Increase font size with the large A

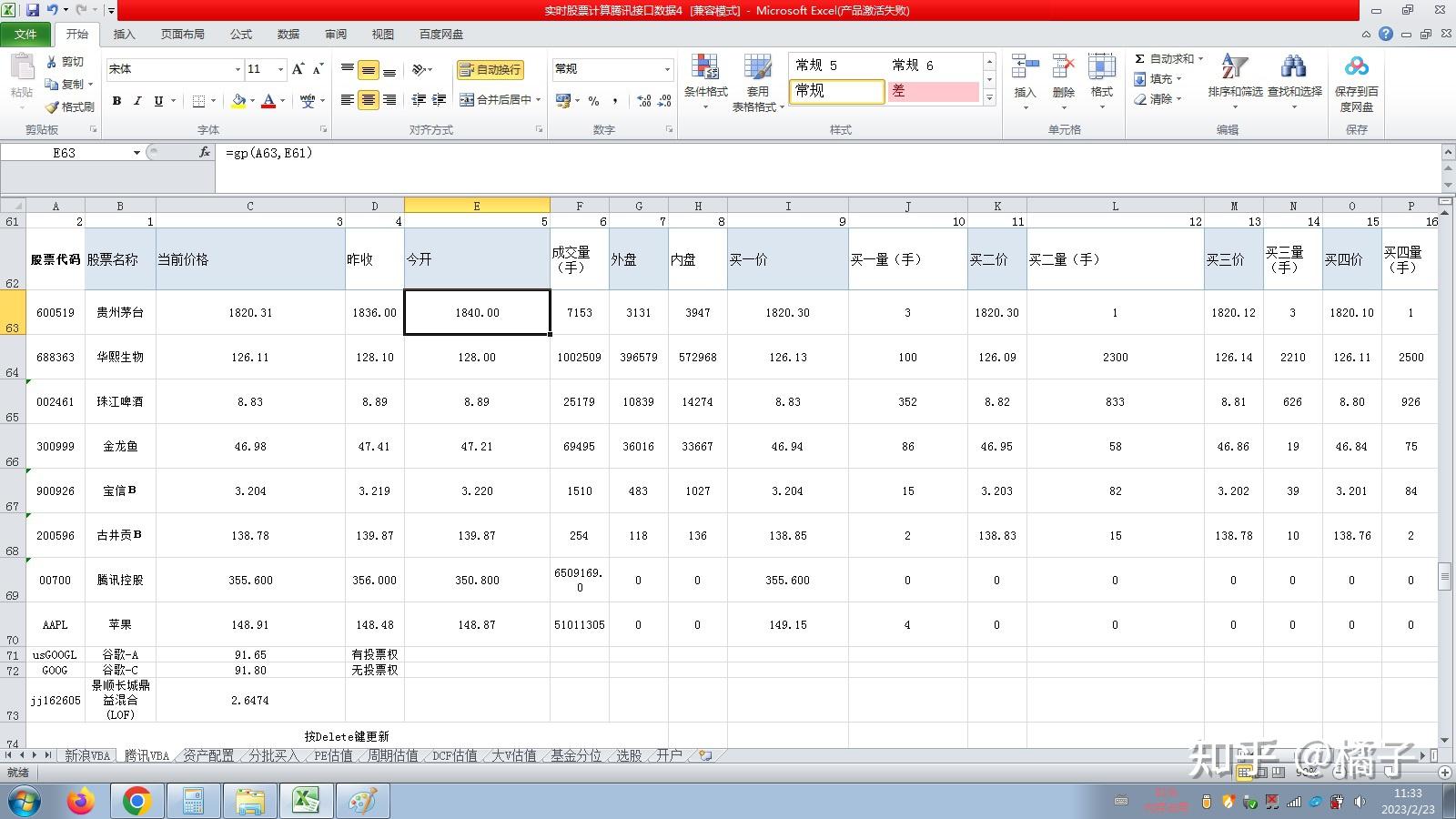click(x=298, y=69)
